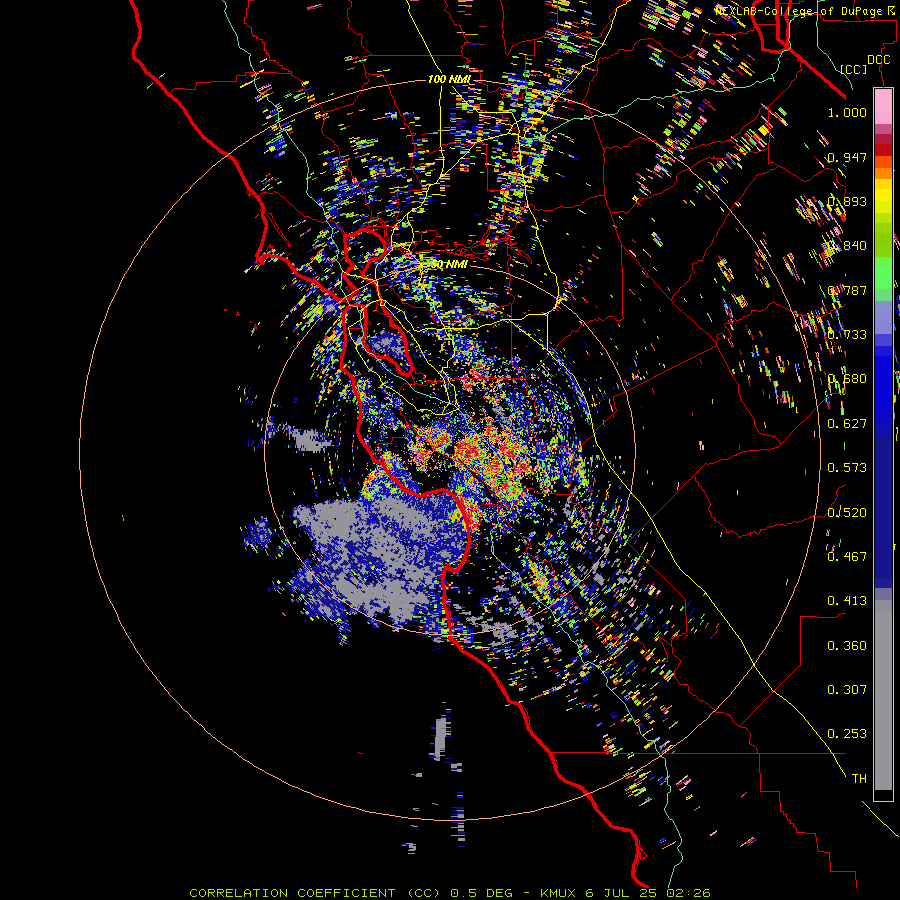The width and height of the screenshot is (900, 900).
Task: Click the TH label at the legend bottom
Action: (859, 779)
